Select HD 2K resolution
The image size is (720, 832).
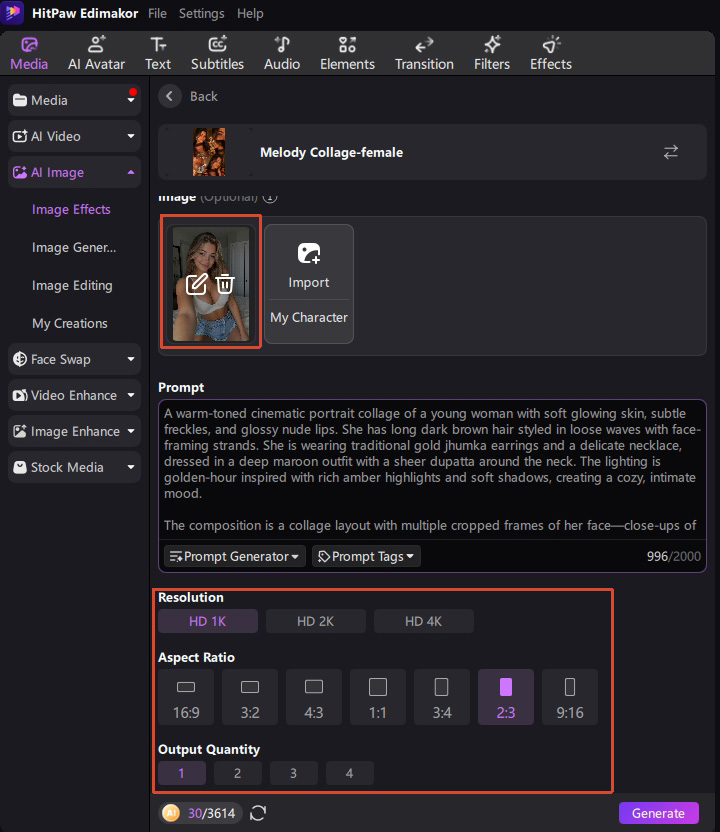click(x=316, y=621)
